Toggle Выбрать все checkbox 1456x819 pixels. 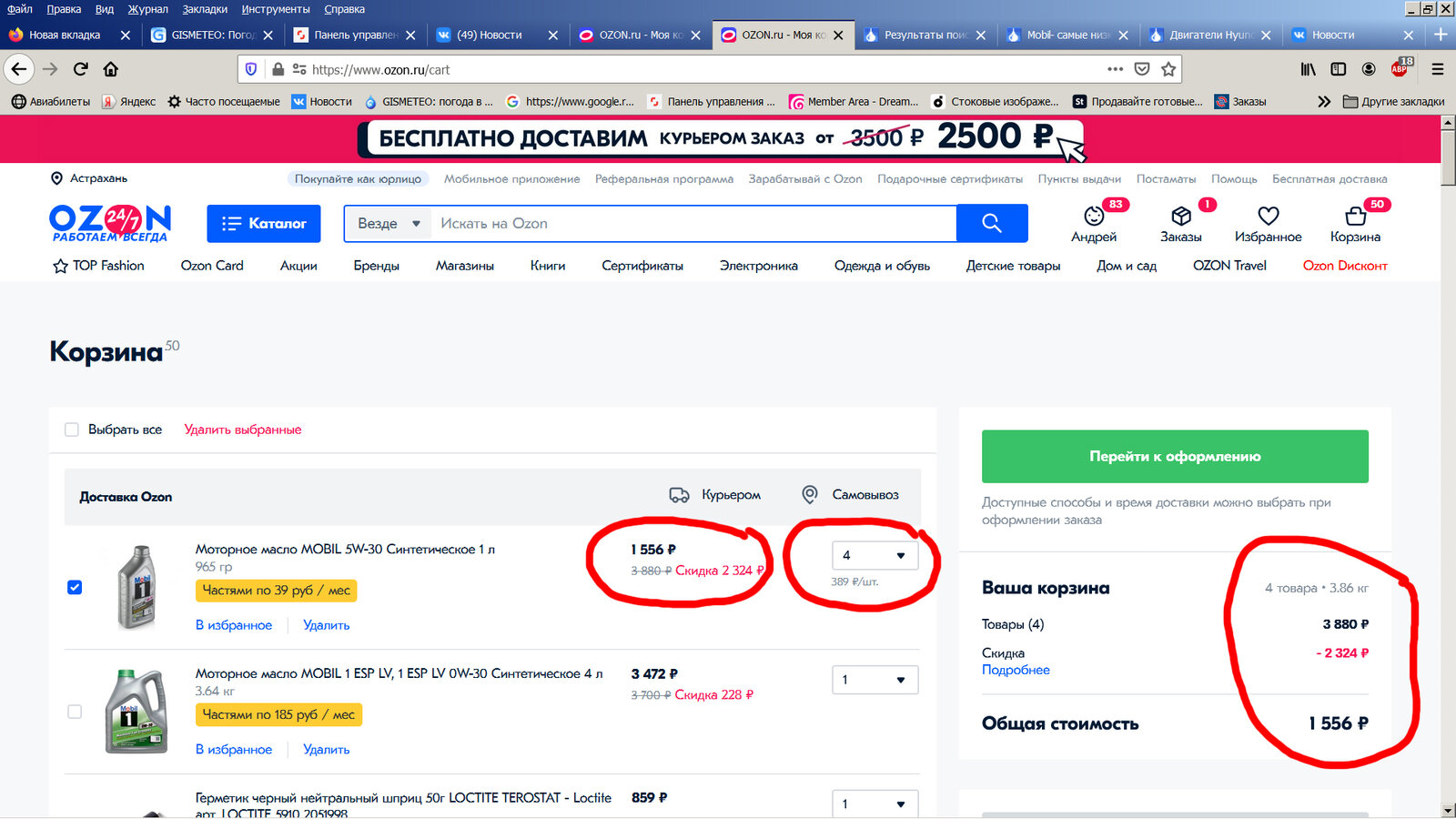72,430
